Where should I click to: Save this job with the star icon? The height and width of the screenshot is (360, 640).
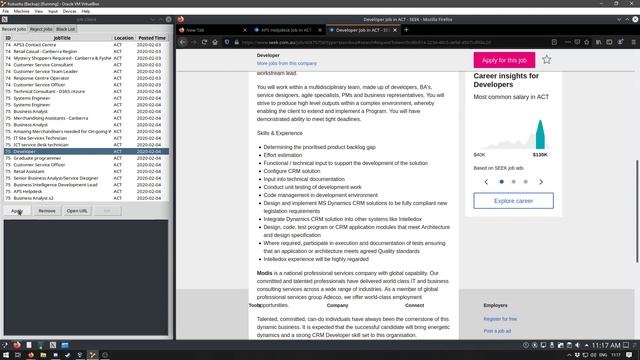(547, 60)
